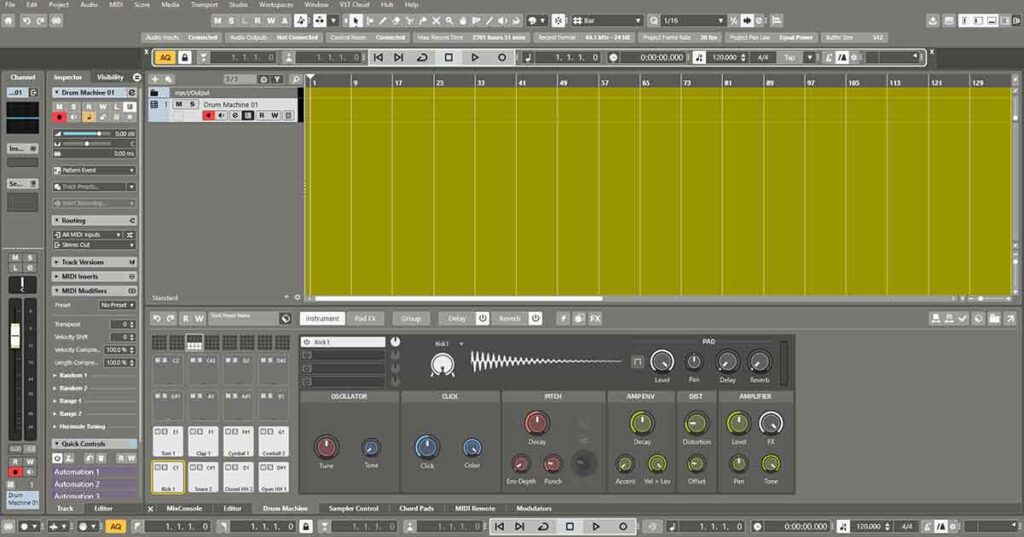Toggle the Delay effect power button
The width and height of the screenshot is (1024, 537).
(482, 318)
